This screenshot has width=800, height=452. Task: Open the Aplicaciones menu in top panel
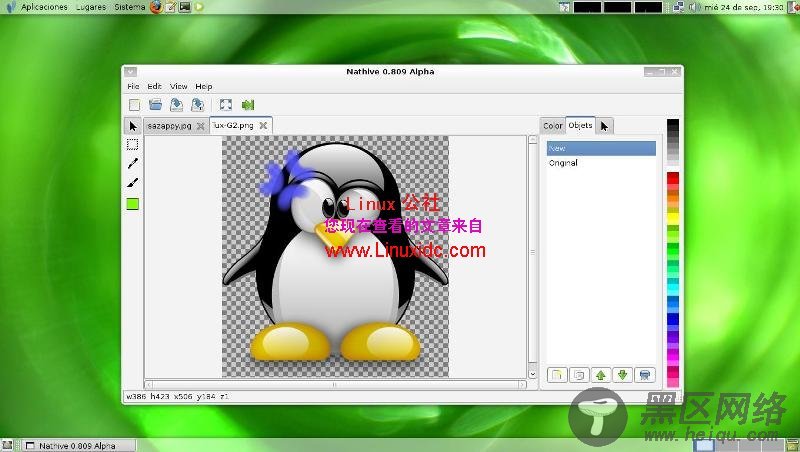pyautogui.click(x=44, y=7)
